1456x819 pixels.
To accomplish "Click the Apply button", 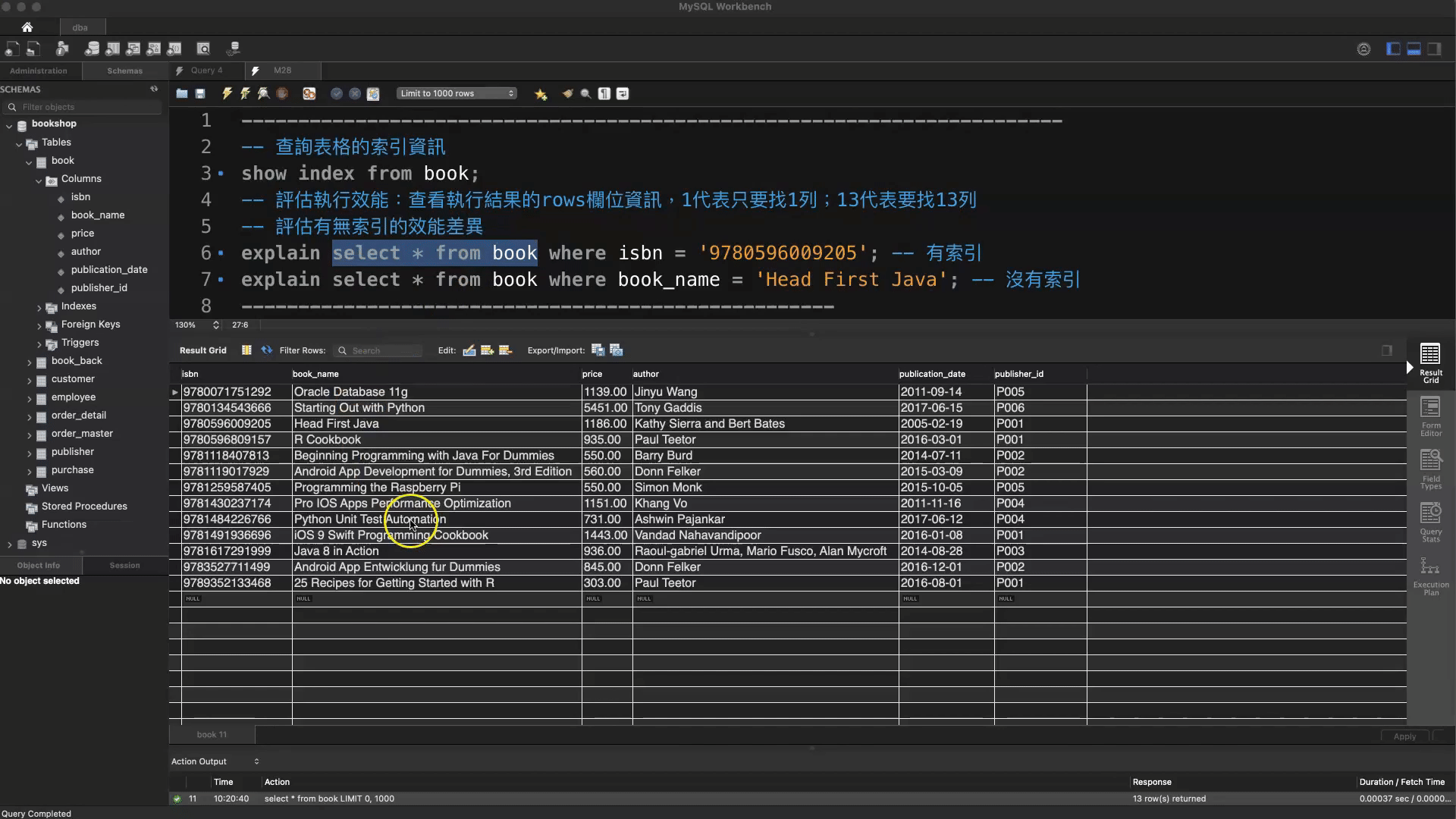I will [1404, 736].
